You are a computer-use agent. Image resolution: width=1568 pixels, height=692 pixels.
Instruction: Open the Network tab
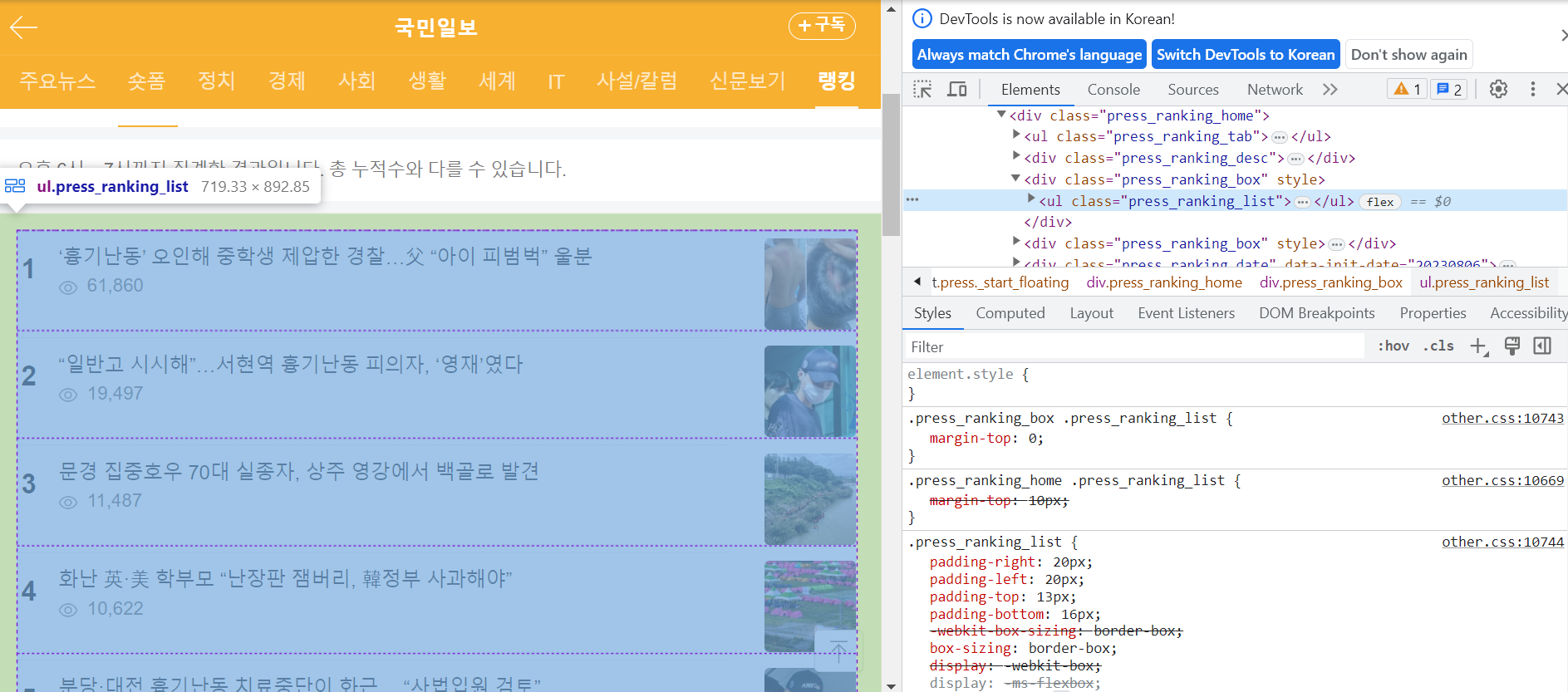point(1275,90)
